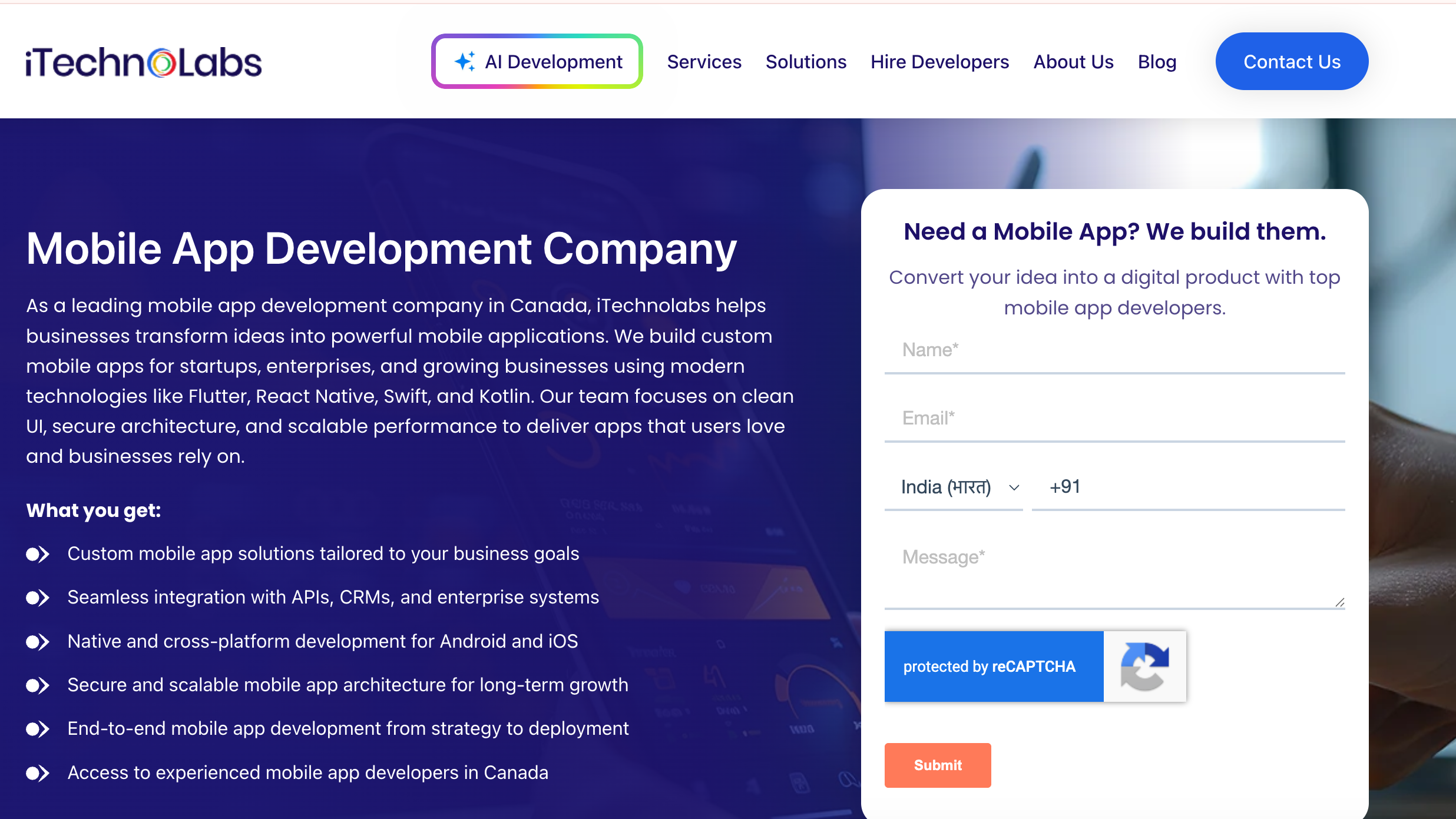Click bullet icon beside Access to experienced developers
The image size is (1456, 819).
click(38, 772)
